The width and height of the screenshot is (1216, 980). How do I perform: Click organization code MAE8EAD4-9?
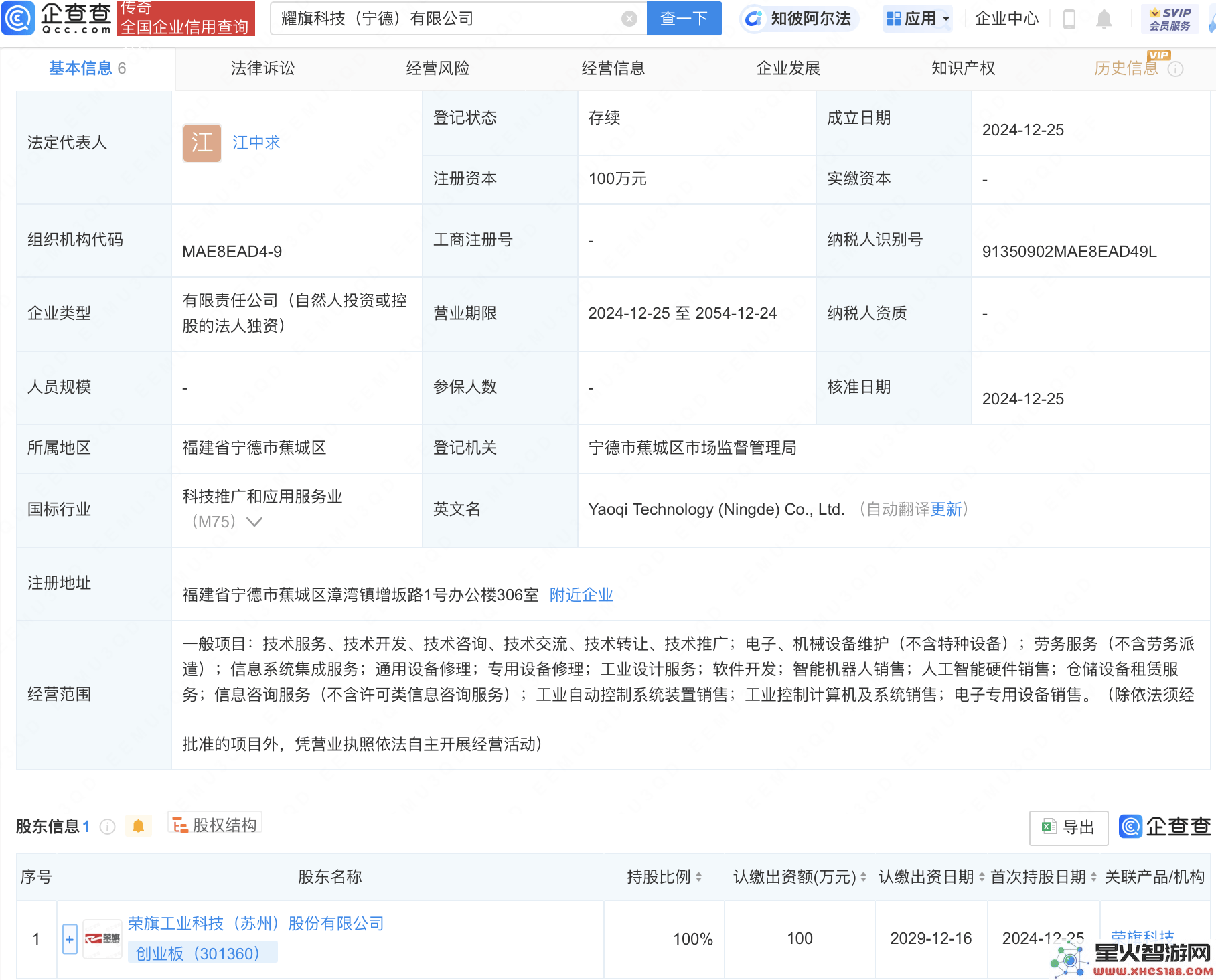(x=232, y=252)
